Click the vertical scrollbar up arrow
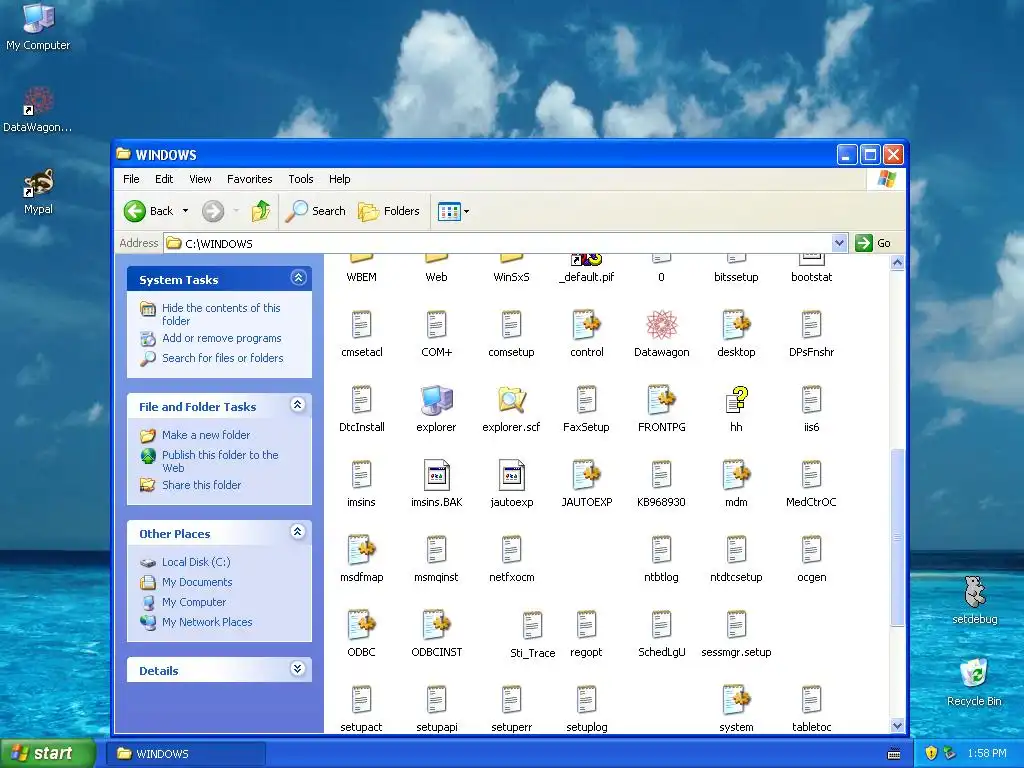The height and width of the screenshot is (768, 1024). pos(897,263)
